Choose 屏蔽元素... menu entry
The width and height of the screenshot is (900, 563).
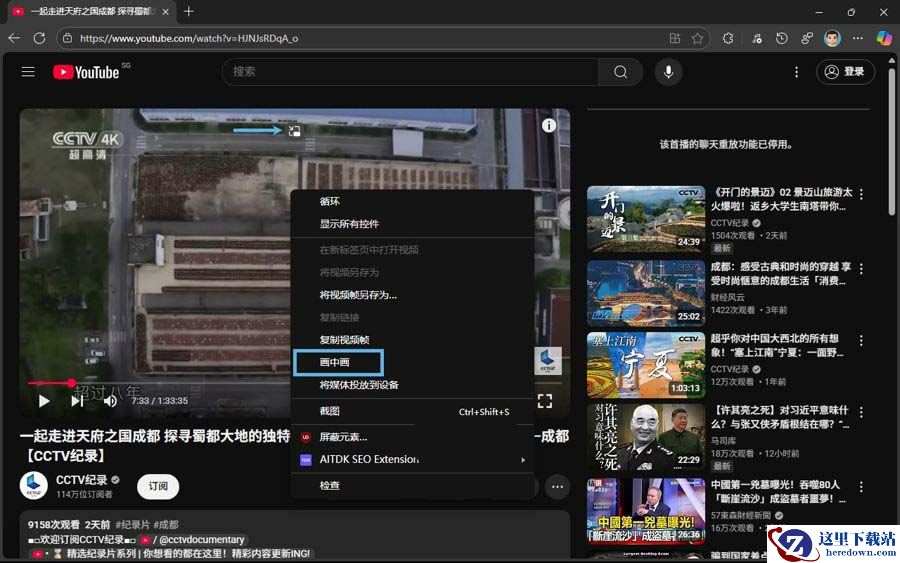point(412,437)
